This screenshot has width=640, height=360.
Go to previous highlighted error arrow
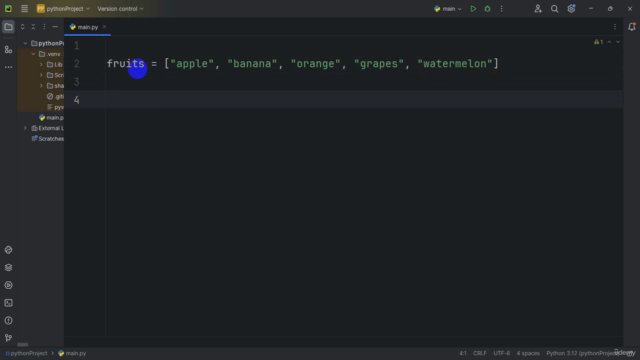point(609,42)
